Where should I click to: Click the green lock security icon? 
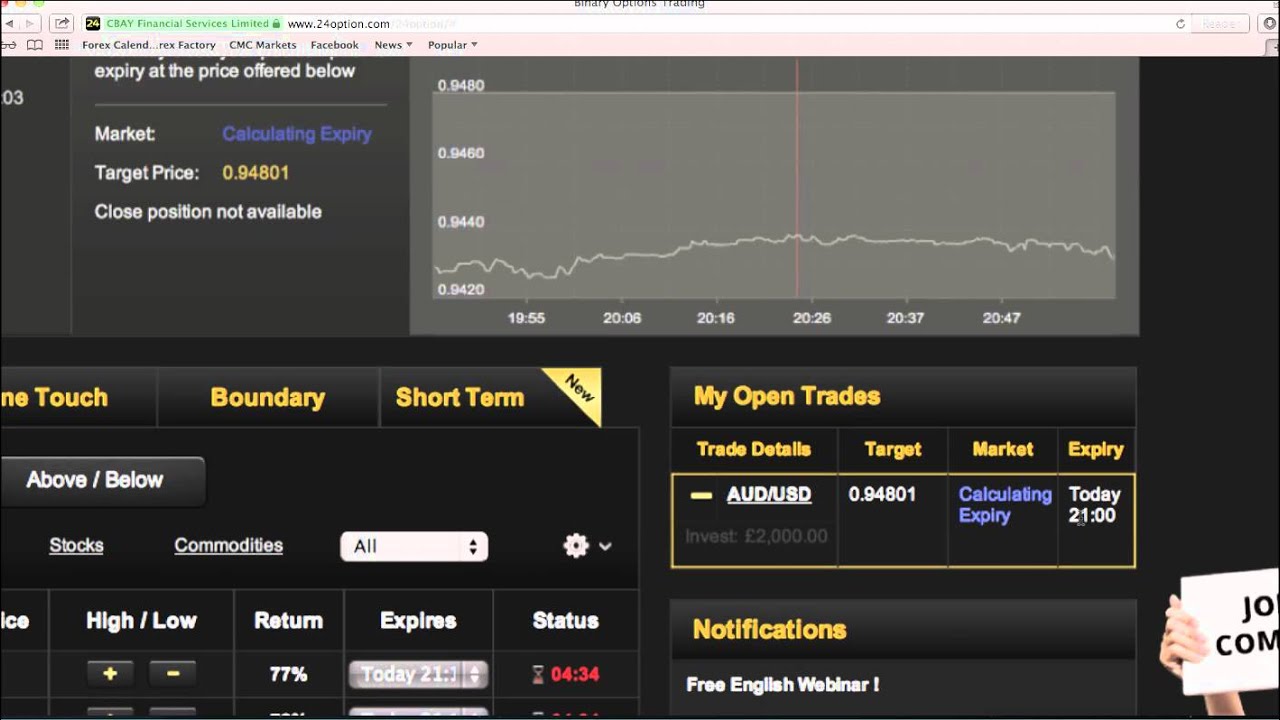[277, 23]
